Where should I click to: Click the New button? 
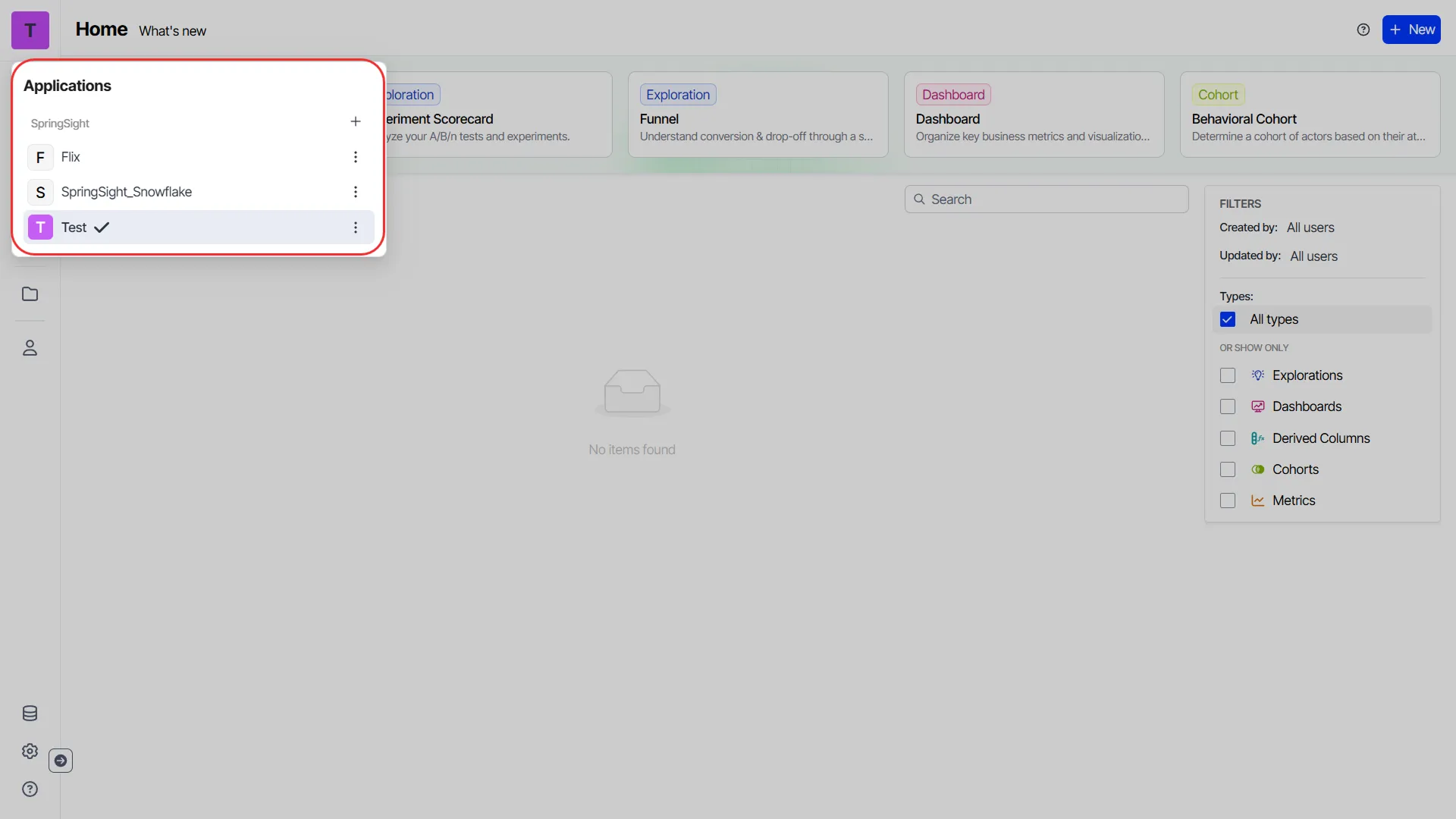coord(1411,30)
